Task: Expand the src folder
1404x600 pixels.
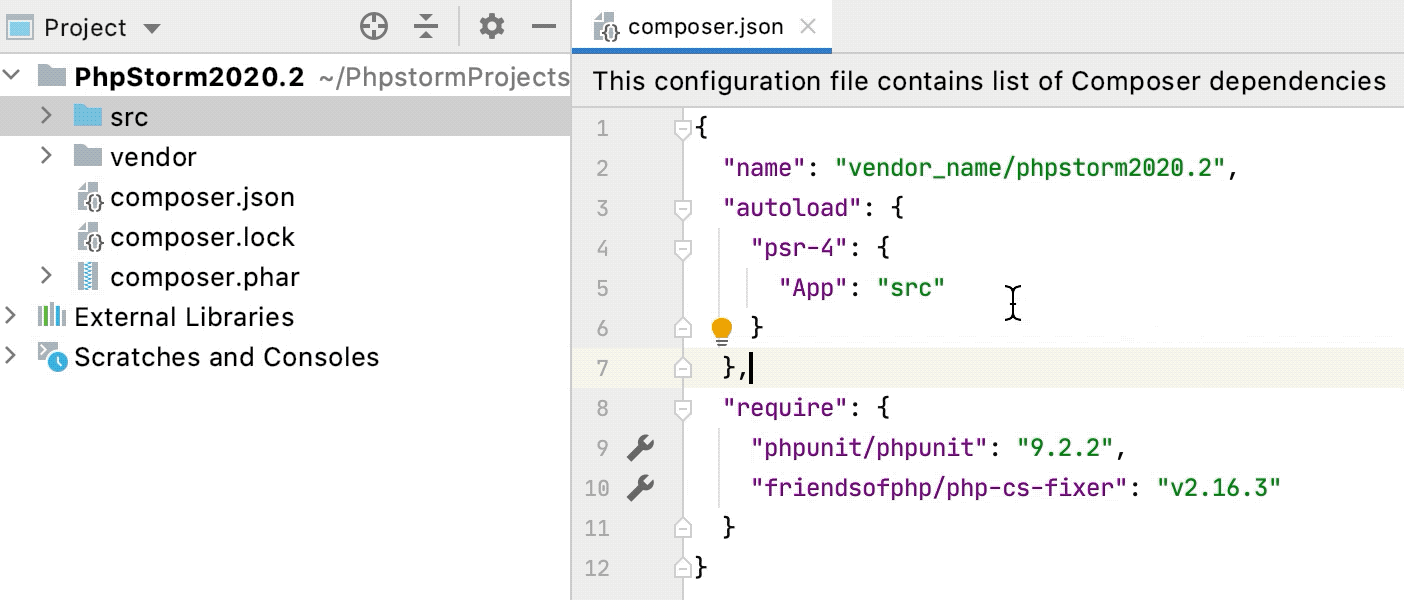Action: pyautogui.click(x=44, y=116)
